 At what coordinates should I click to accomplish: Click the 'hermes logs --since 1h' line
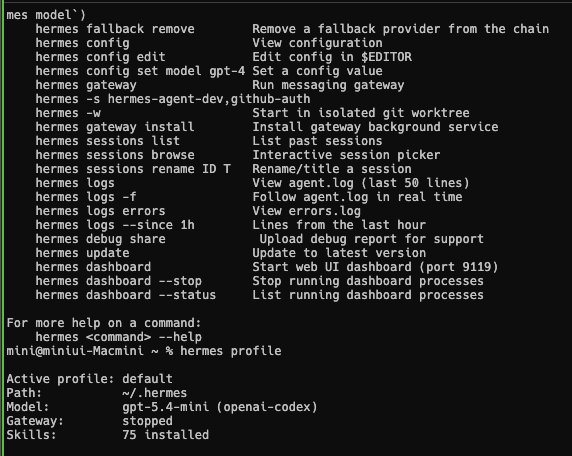click(x=115, y=225)
